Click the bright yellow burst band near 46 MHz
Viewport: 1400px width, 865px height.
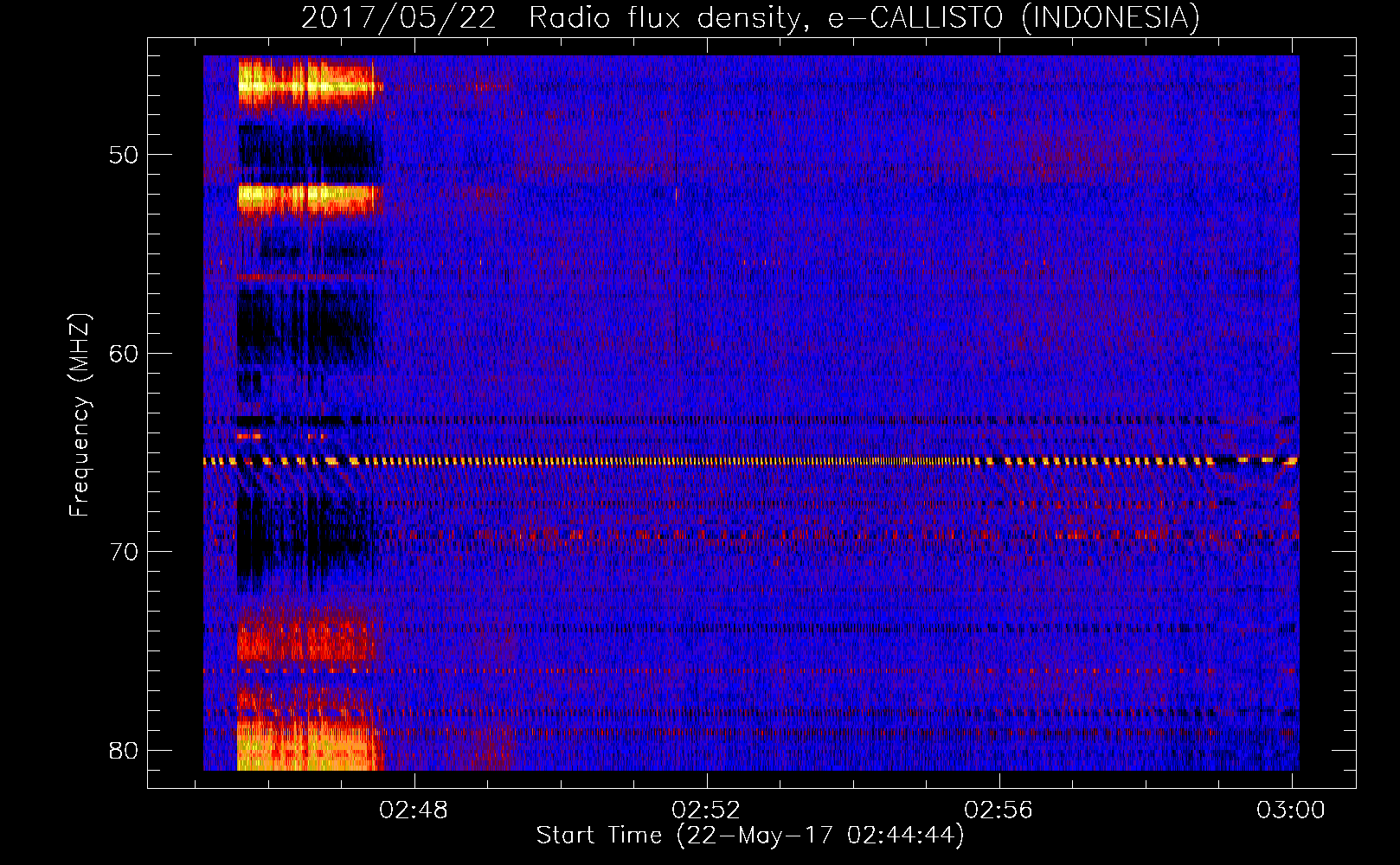(308, 84)
